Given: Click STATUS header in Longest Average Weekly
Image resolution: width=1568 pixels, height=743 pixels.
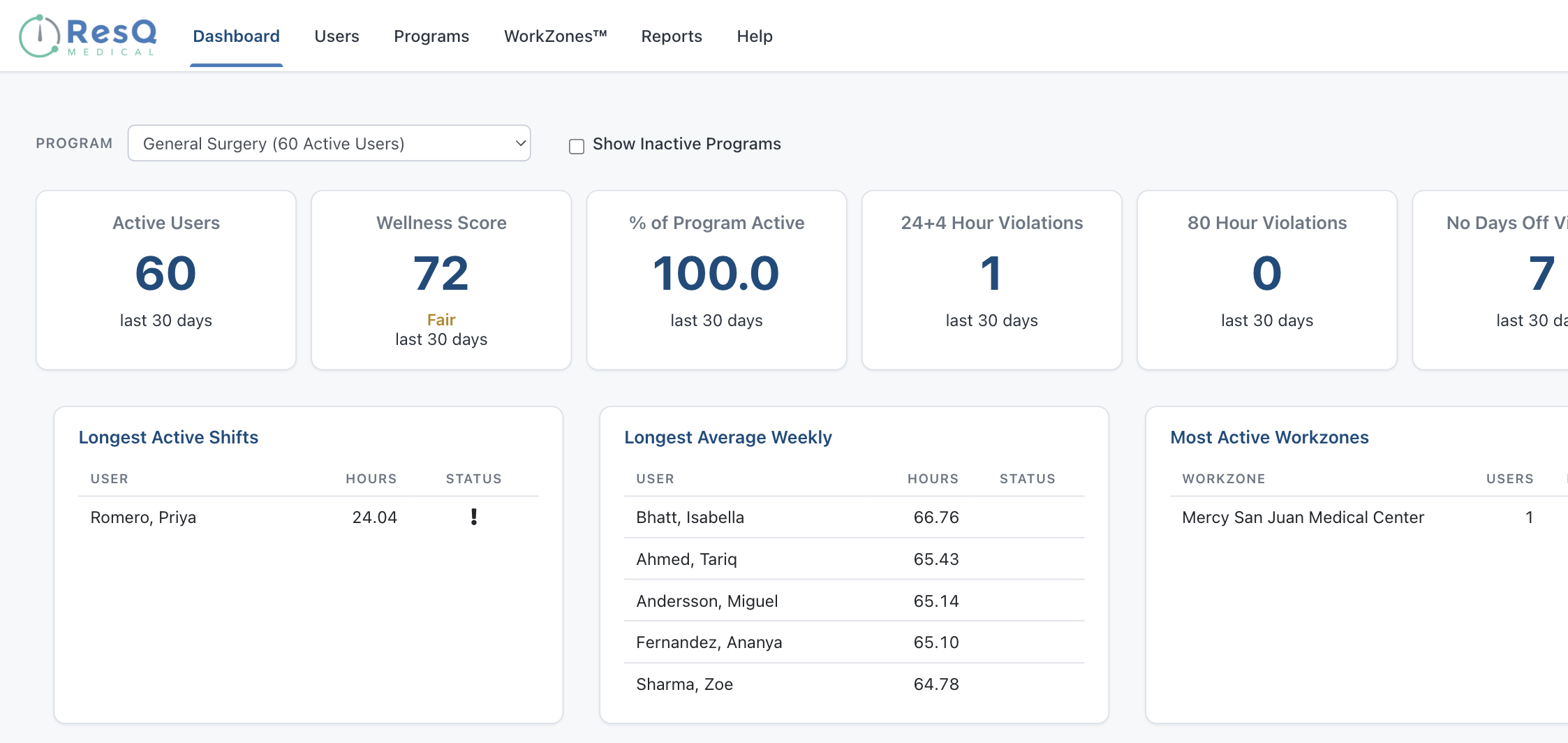Looking at the screenshot, I should pos(1027,479).
